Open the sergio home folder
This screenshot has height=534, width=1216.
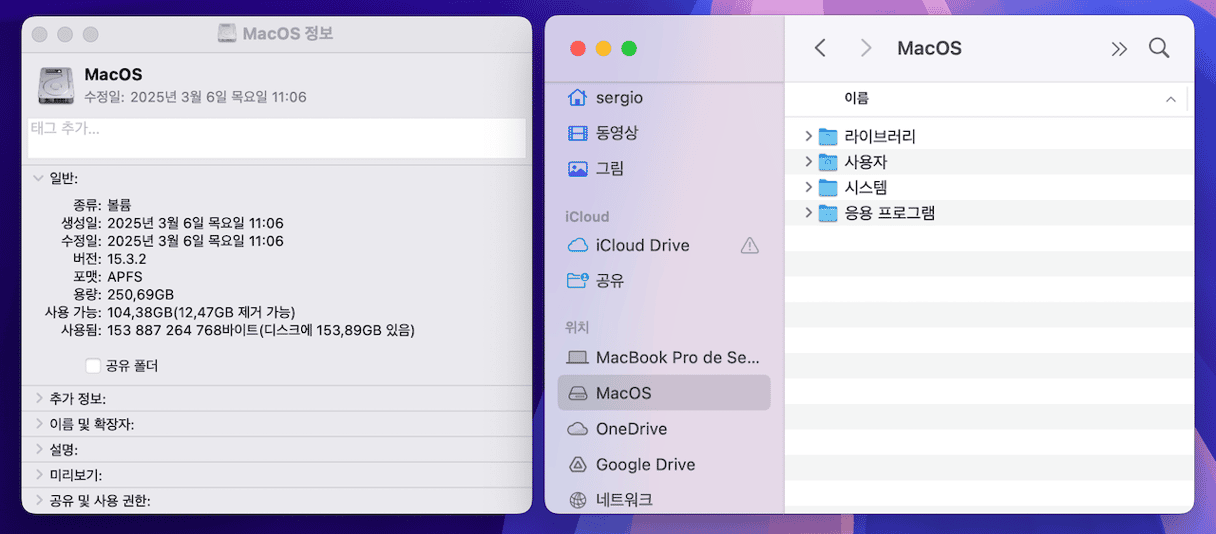click(x=619, y=97)
